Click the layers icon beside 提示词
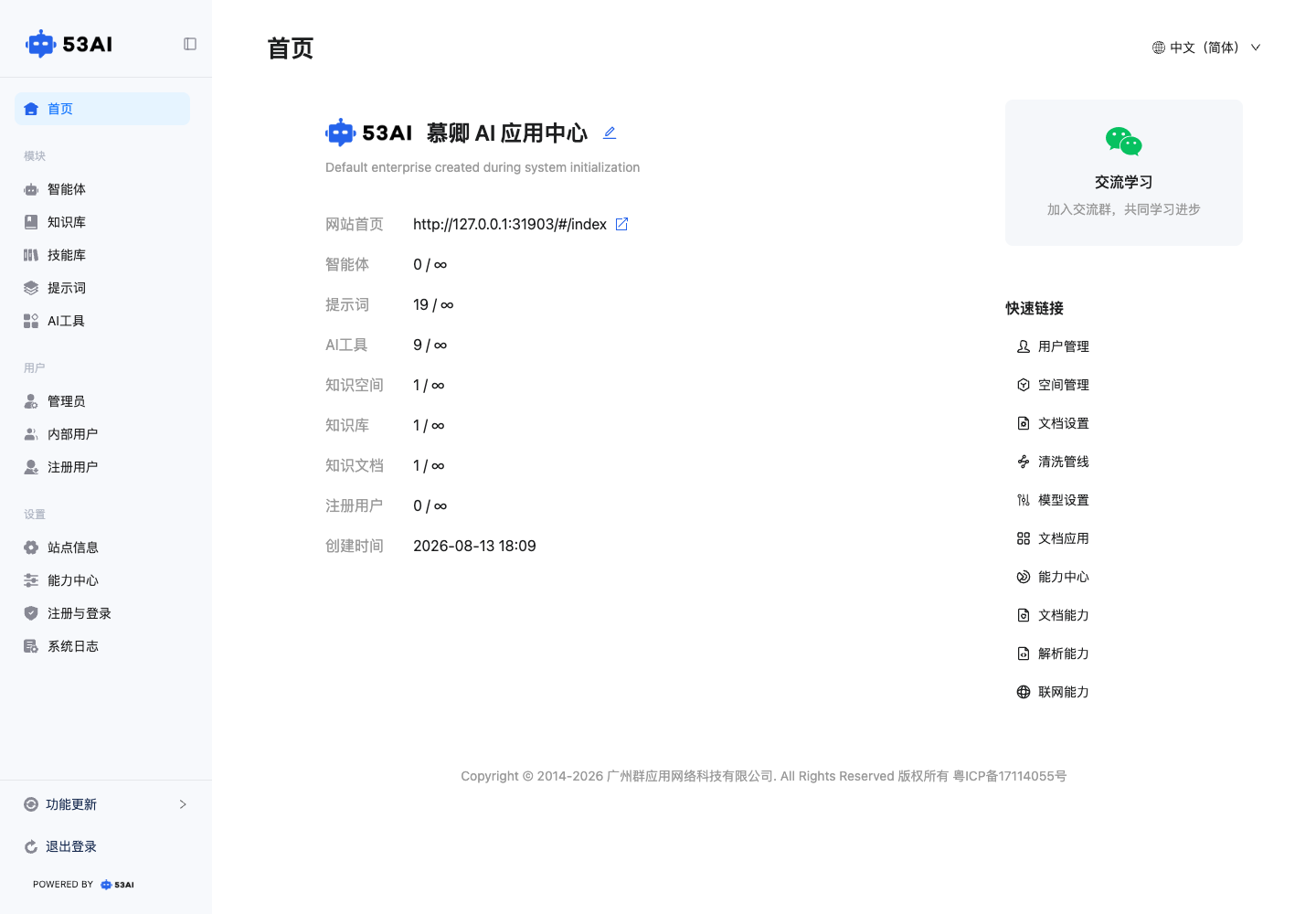 coord(31,288)
